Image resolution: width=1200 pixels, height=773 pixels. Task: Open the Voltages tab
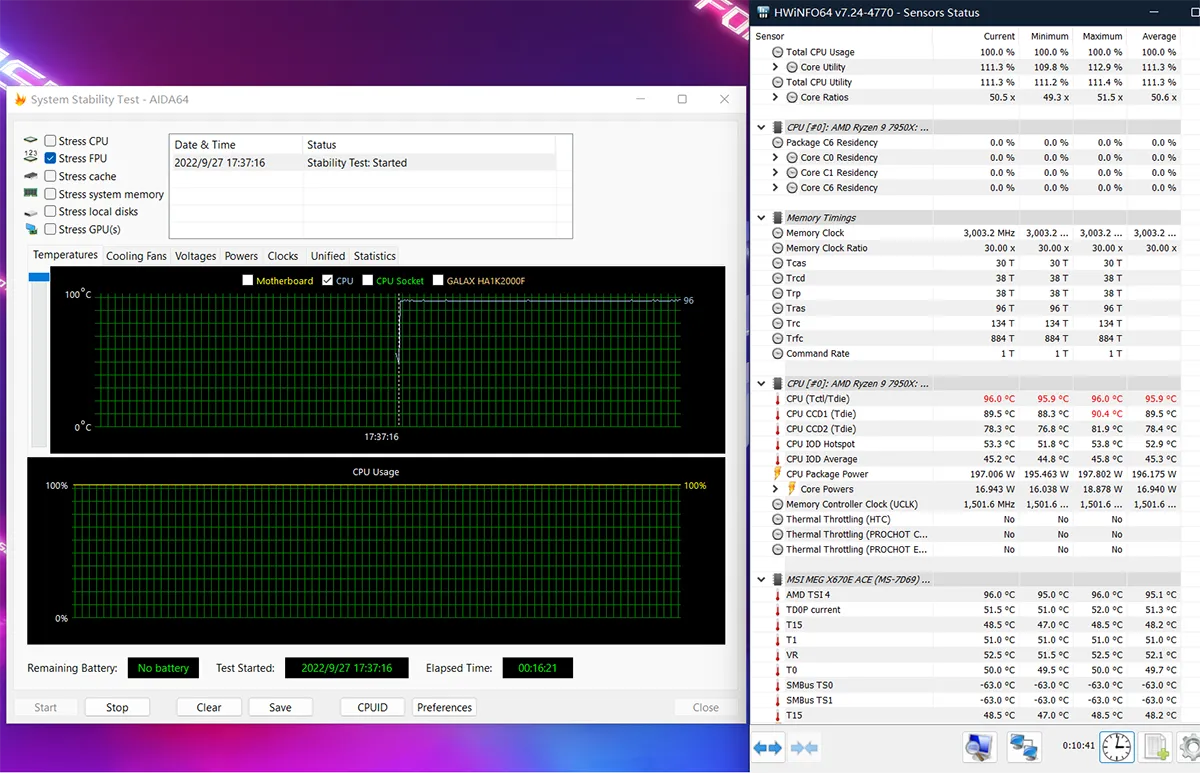pyautogui.click(x=195, y=256)
